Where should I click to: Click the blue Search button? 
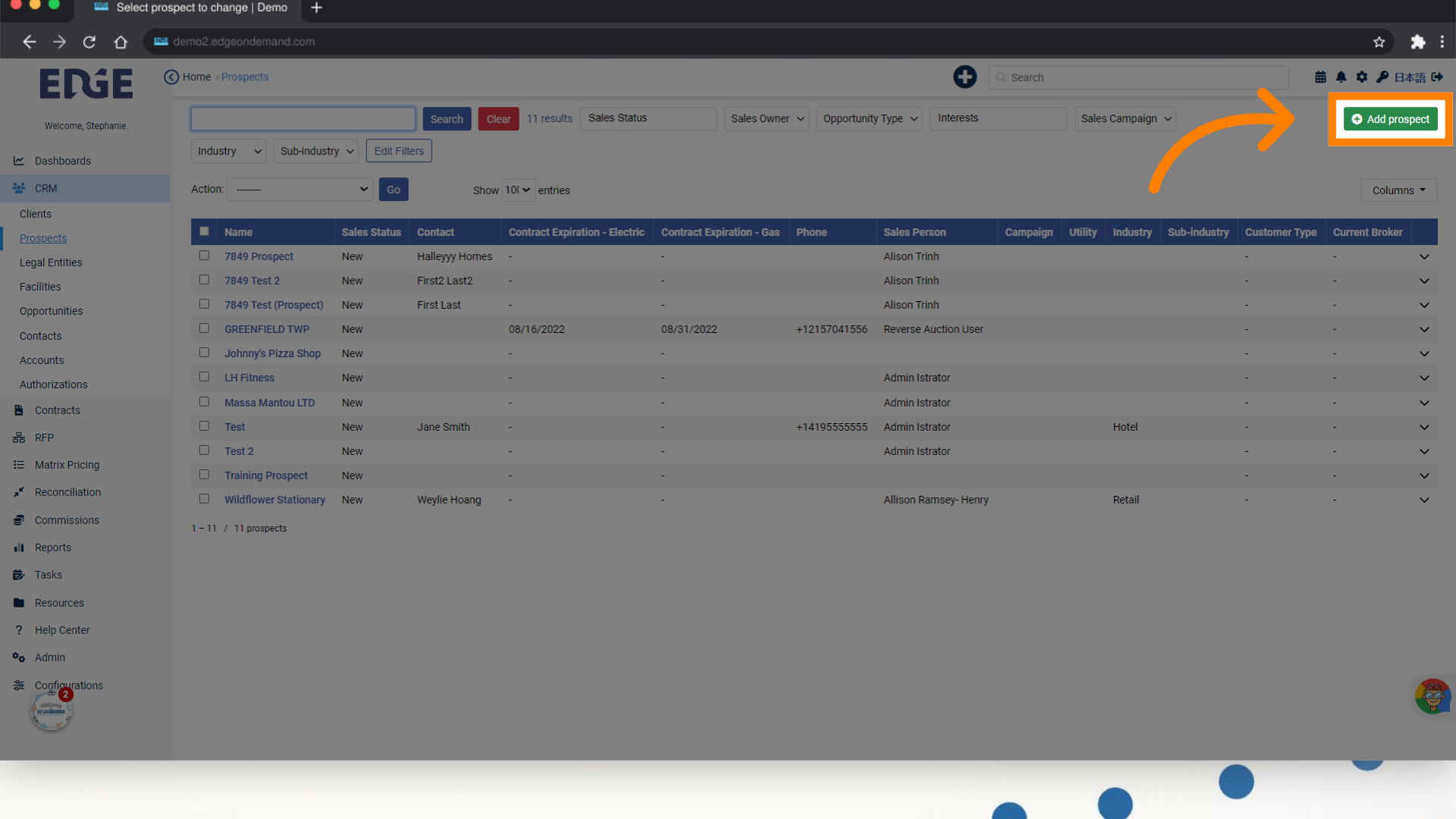(x=447, y=119)
